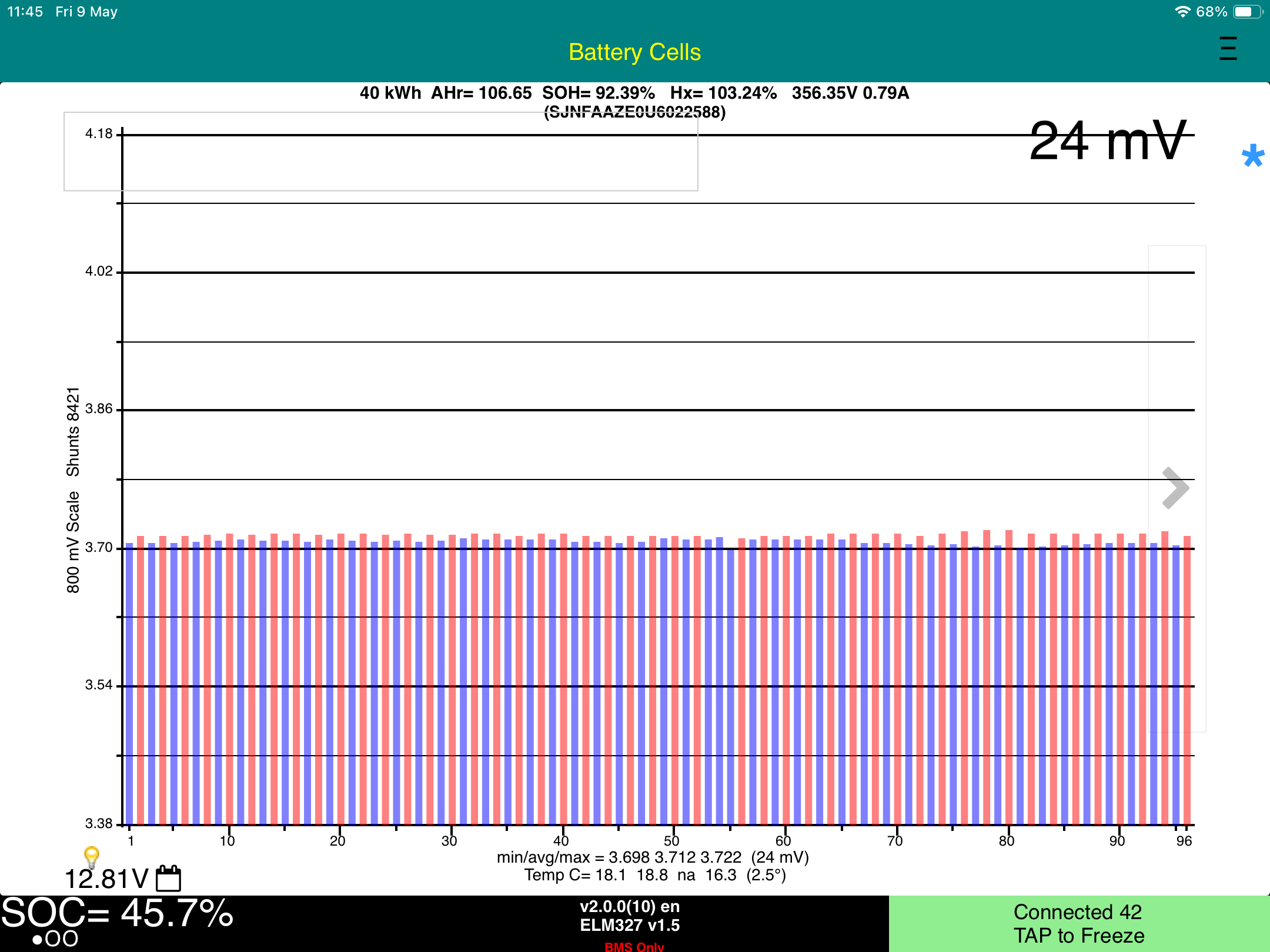Go to next screen with right chevron

coord(1175,488)
